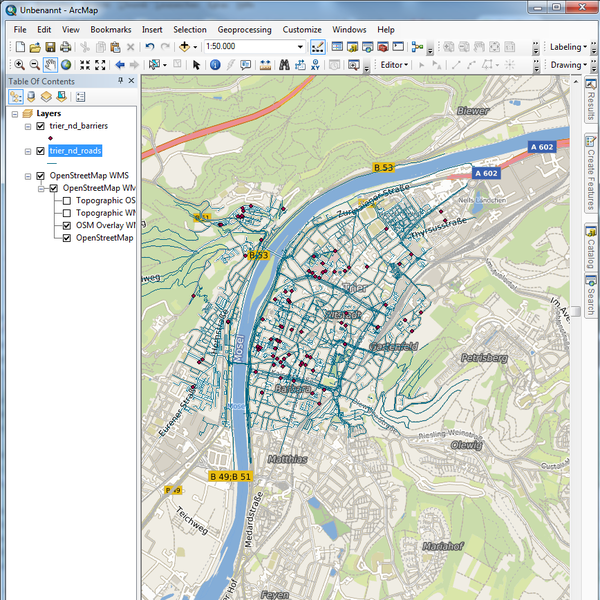Viewport: 600px width, 600px height.
Task: Open the Bookmarks menu
Action: (x=111, y=29)
